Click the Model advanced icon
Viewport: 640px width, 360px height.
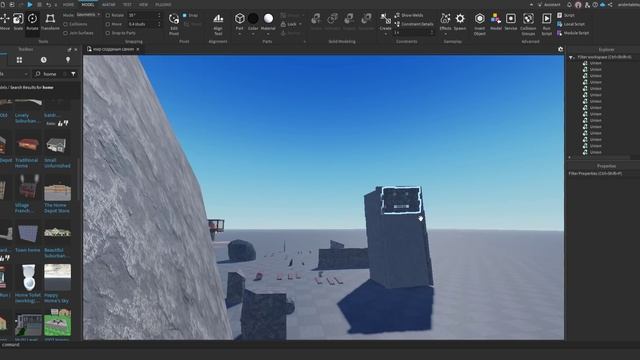[496, 21]
